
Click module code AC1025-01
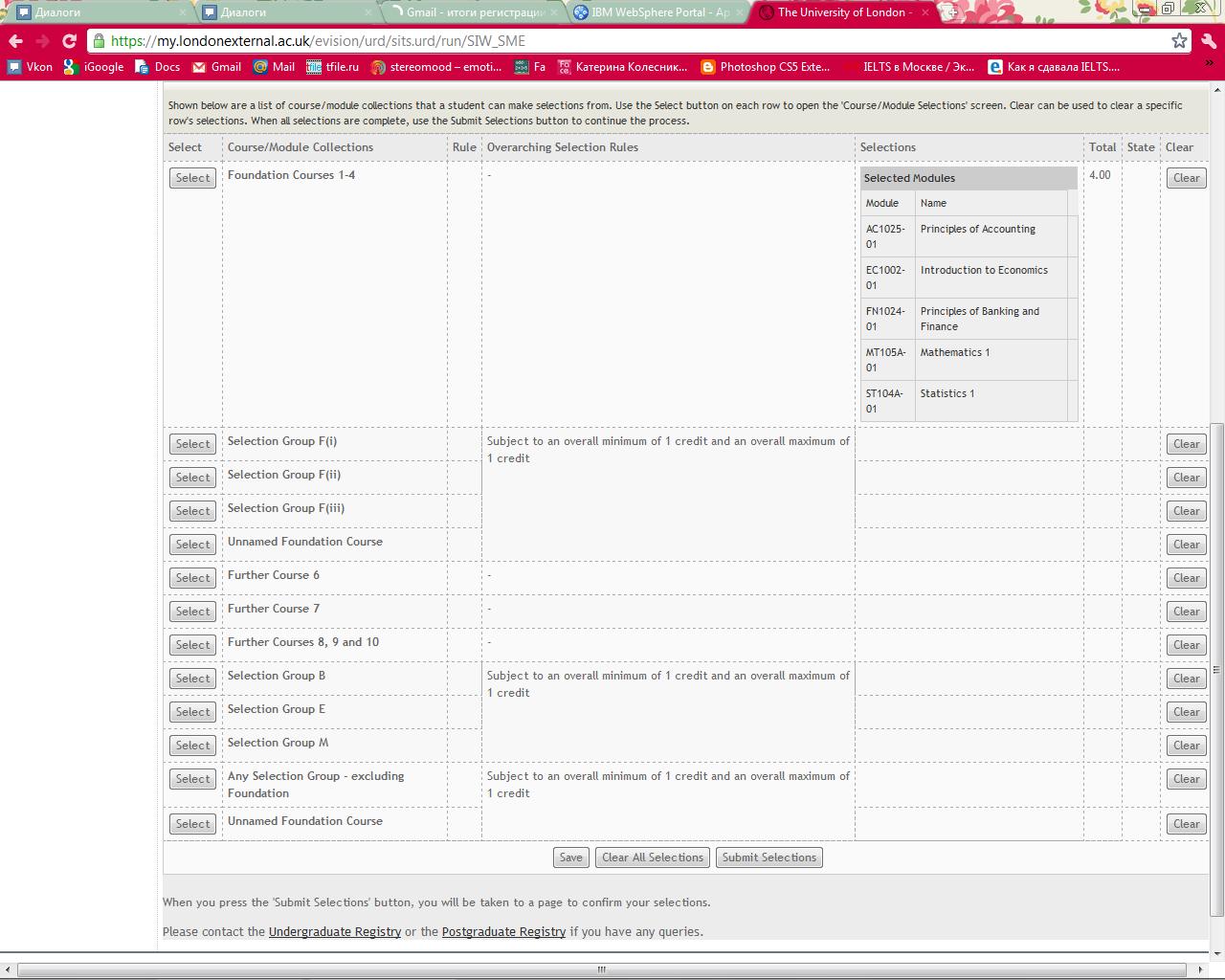pyautogui.click(x=885, y=236)
